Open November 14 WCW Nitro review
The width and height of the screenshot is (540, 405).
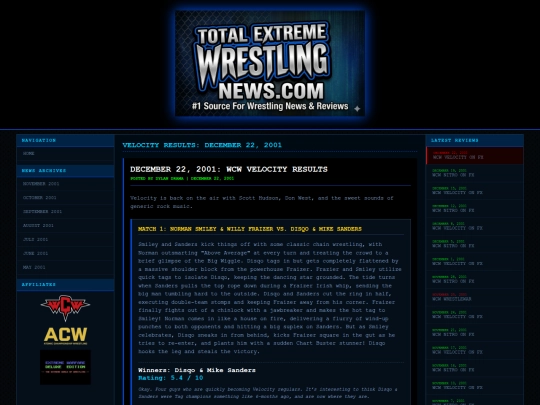pyautogui.click(x=475, y=368)
